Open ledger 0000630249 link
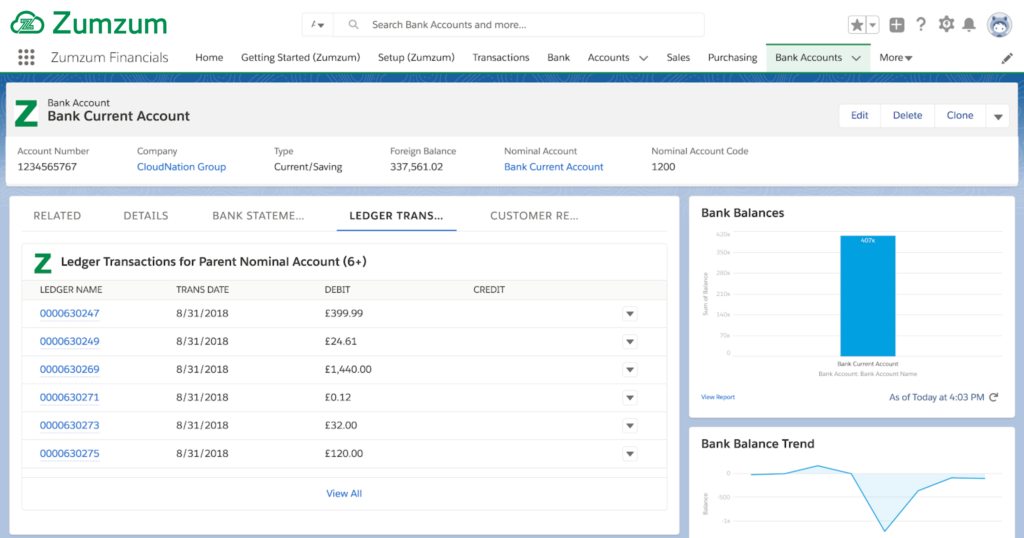The image size is (1024, 538). pos(69,341)
